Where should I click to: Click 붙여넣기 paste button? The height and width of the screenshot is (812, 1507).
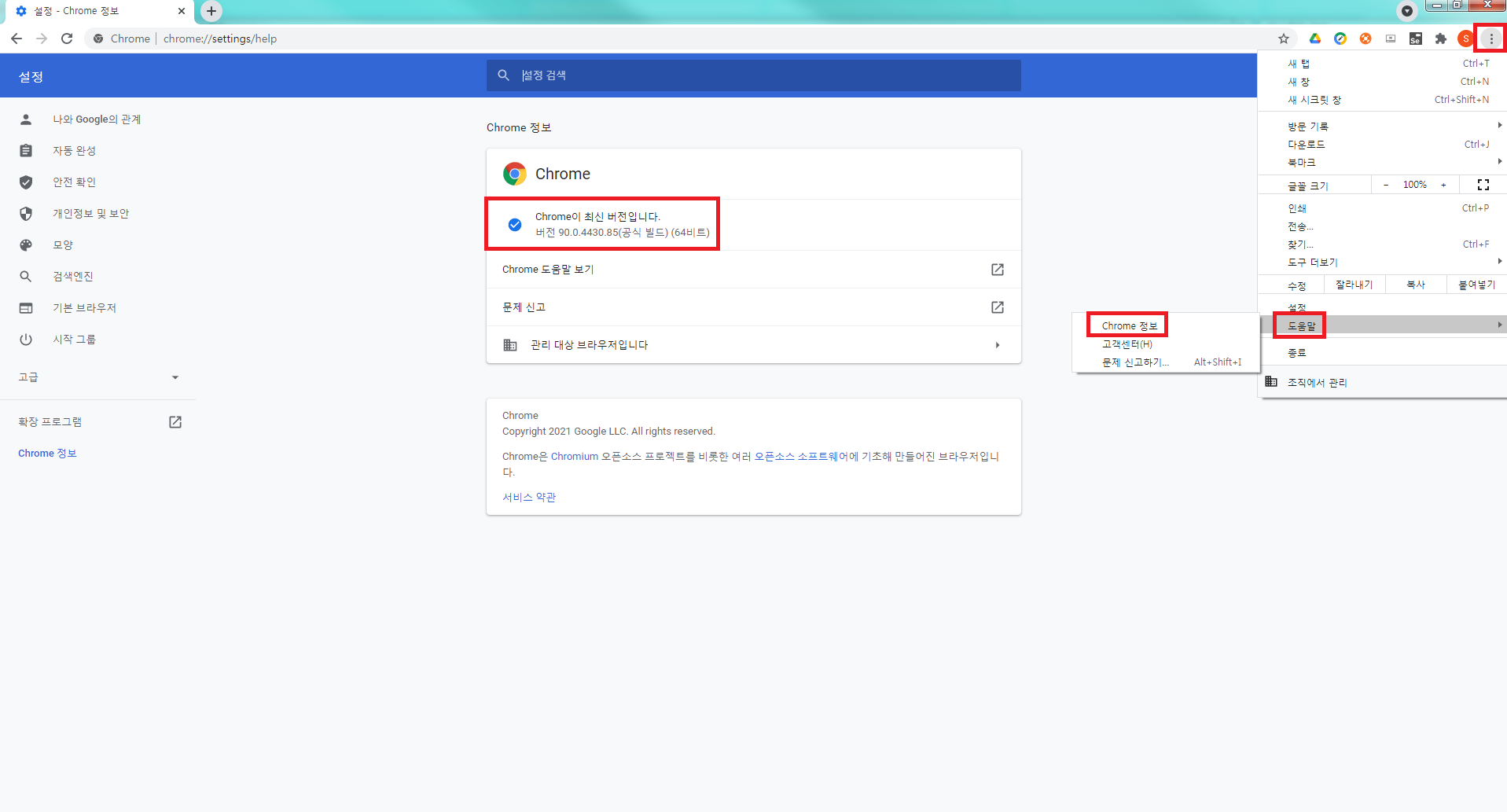(1476, 285)
